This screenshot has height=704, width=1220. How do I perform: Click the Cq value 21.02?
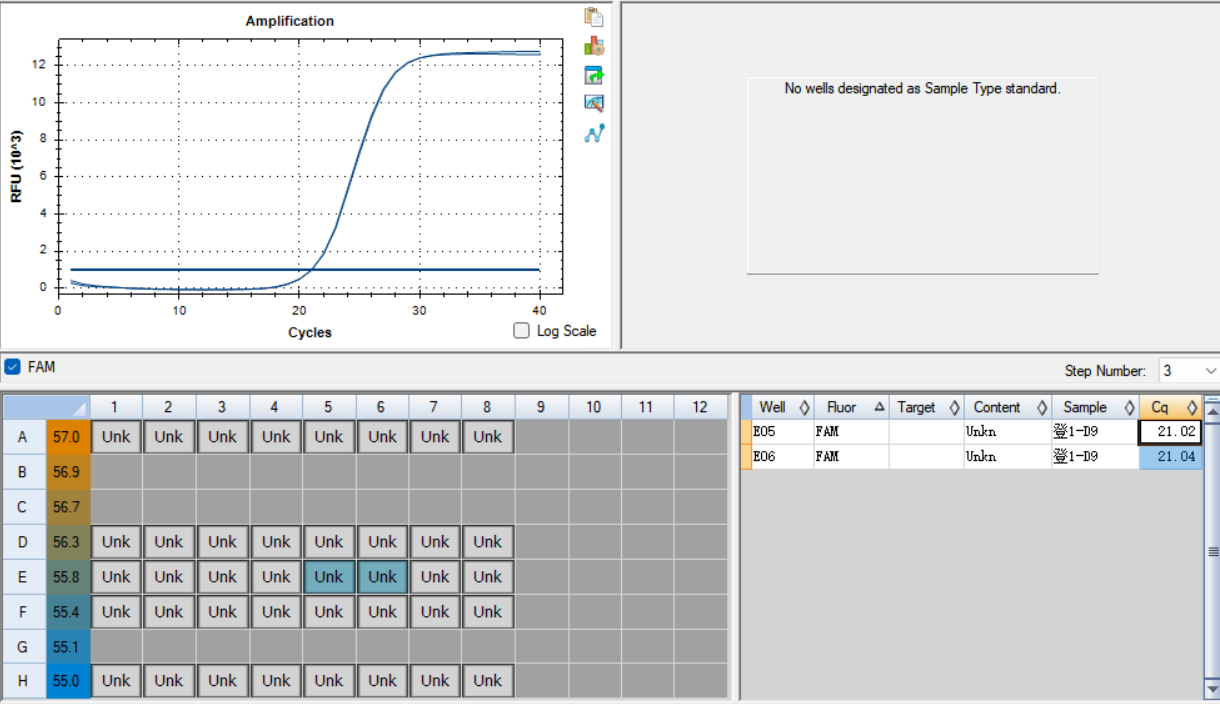coord(1171,432)
